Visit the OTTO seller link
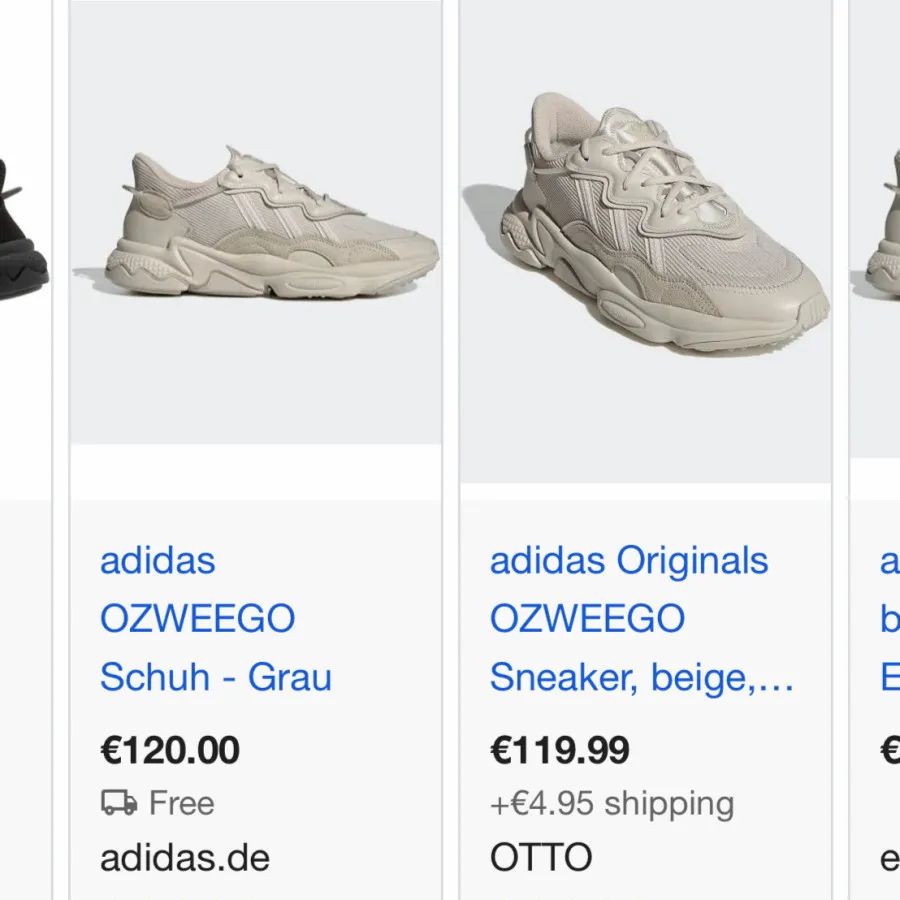 click(540, 857)
